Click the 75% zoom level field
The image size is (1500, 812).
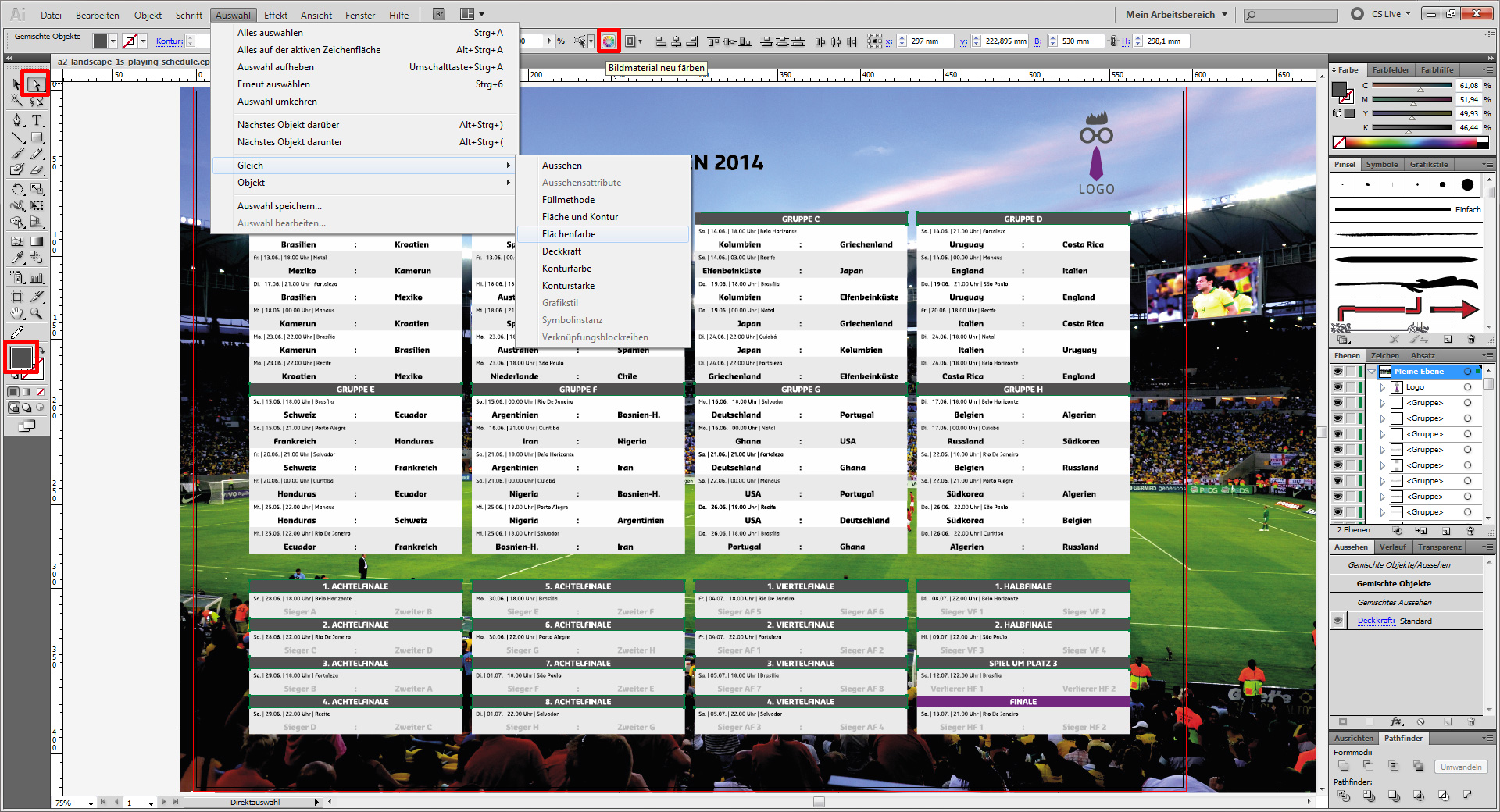[x=66, y=802]
